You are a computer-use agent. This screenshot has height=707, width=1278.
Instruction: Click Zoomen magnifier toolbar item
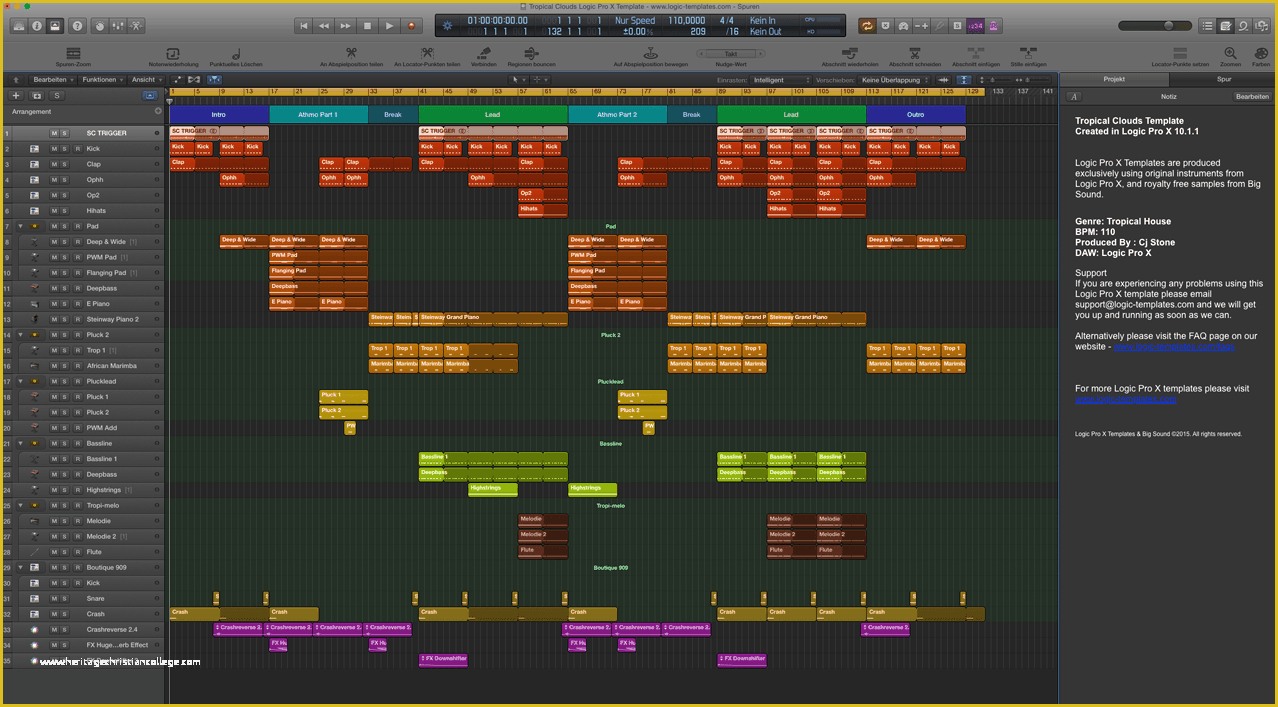(1230, 56)
